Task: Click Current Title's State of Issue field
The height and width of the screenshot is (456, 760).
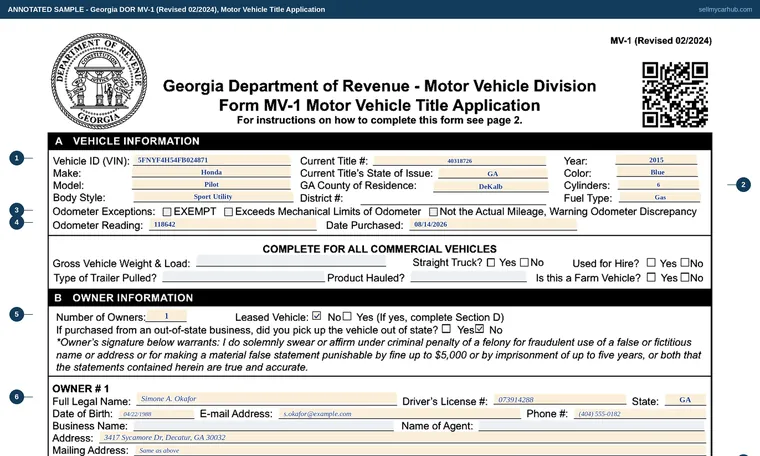Action: (493, 173)
